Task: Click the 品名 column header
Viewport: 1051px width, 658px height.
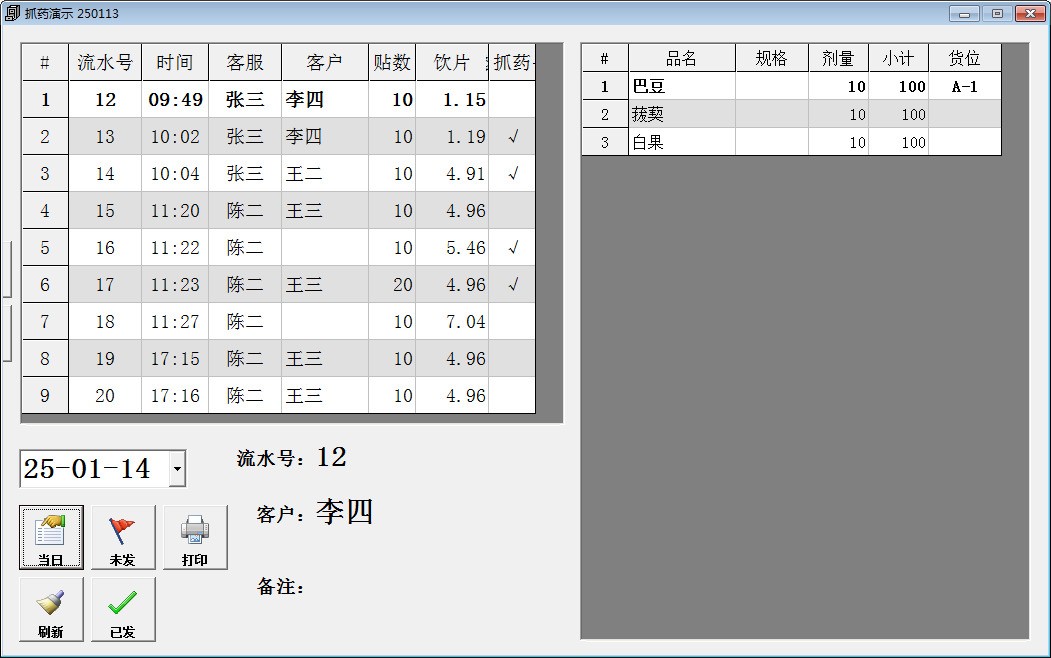Action: pyautogui.click(x=681, y=58)
